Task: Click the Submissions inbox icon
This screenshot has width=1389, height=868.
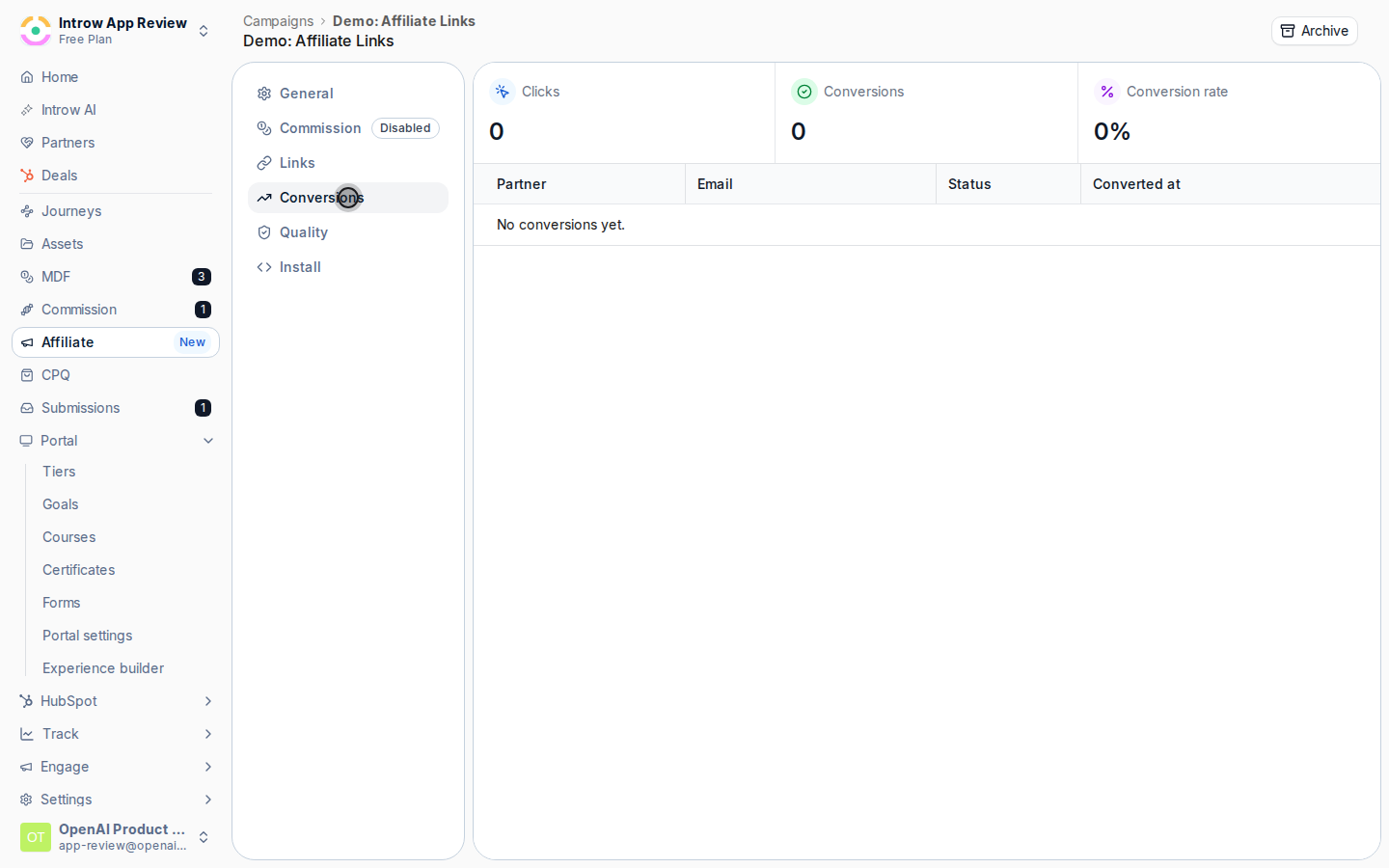Action: point(27,408)
